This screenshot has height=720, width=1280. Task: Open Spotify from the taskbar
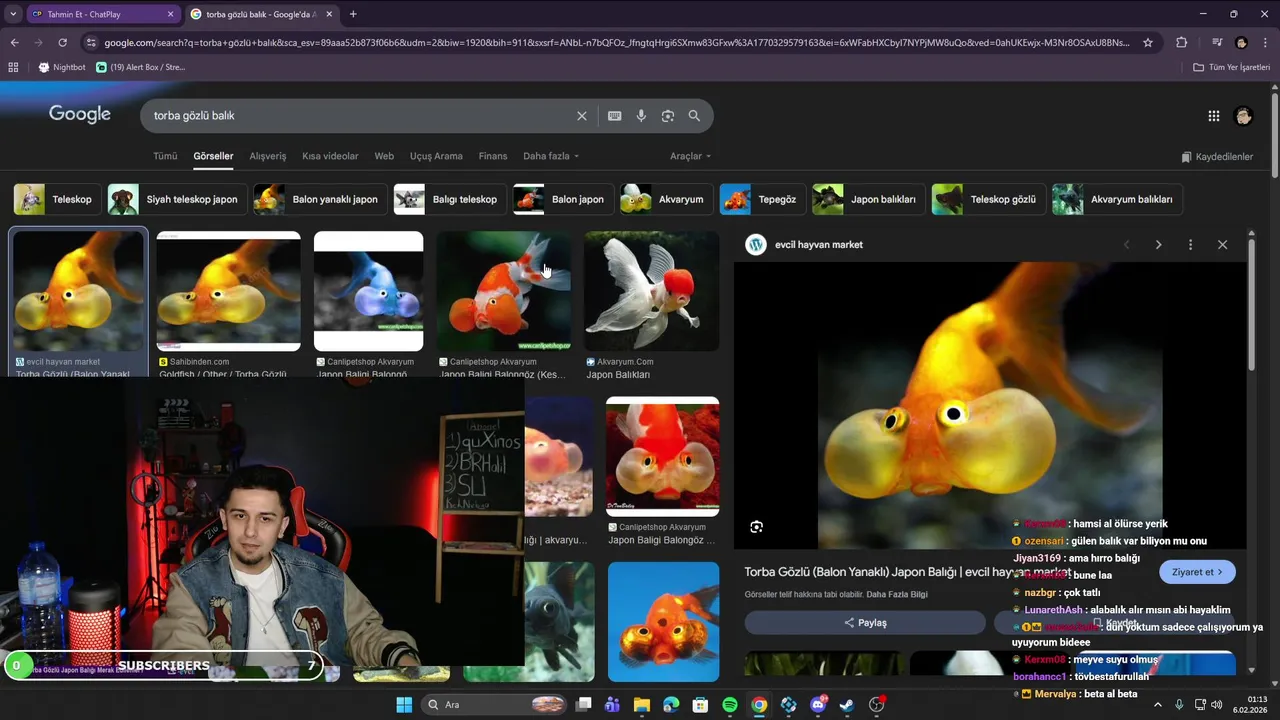click(730, 705)
